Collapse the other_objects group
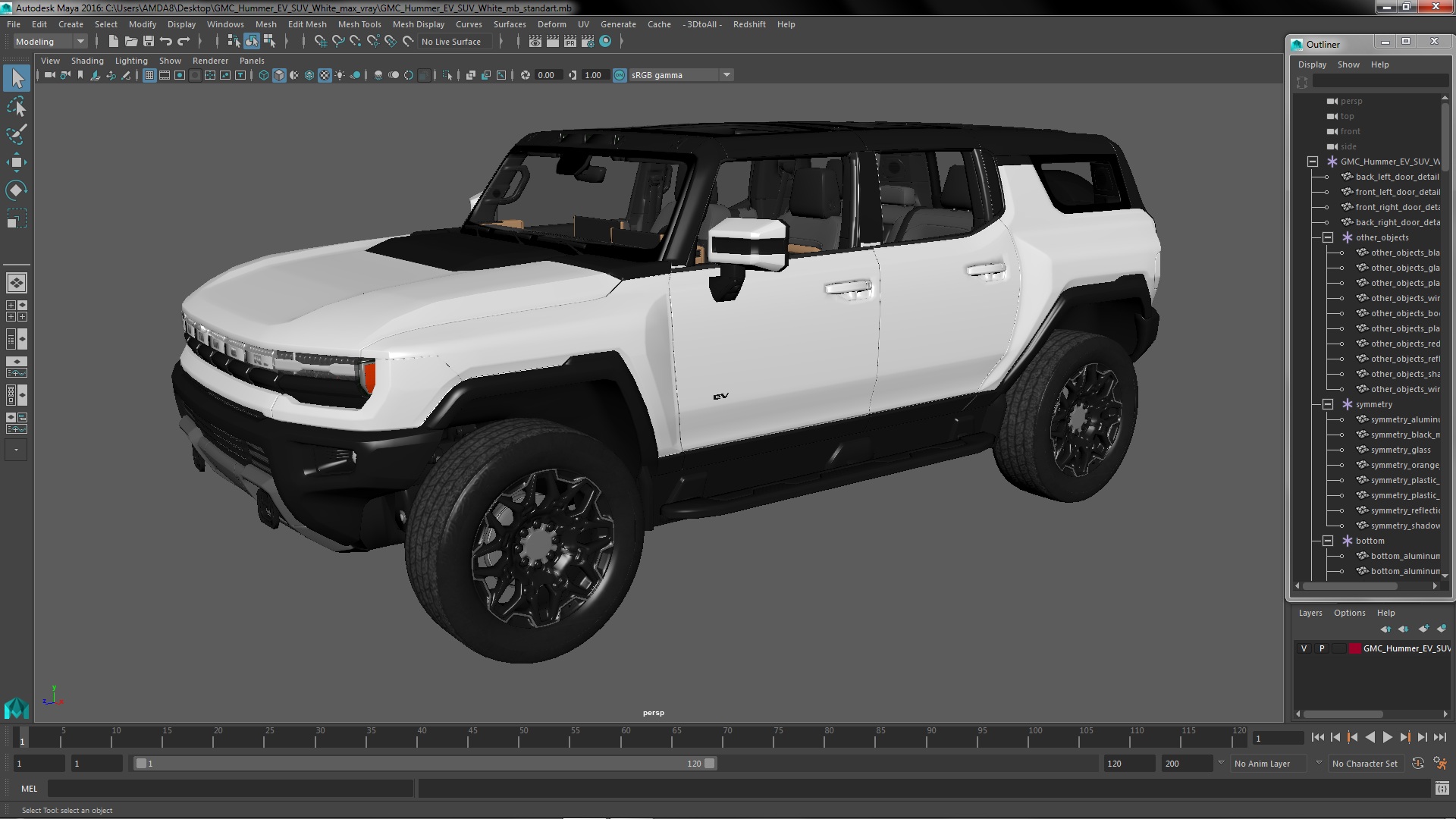The width and height of the screenshot is (1456, 819). point(1327,237)
